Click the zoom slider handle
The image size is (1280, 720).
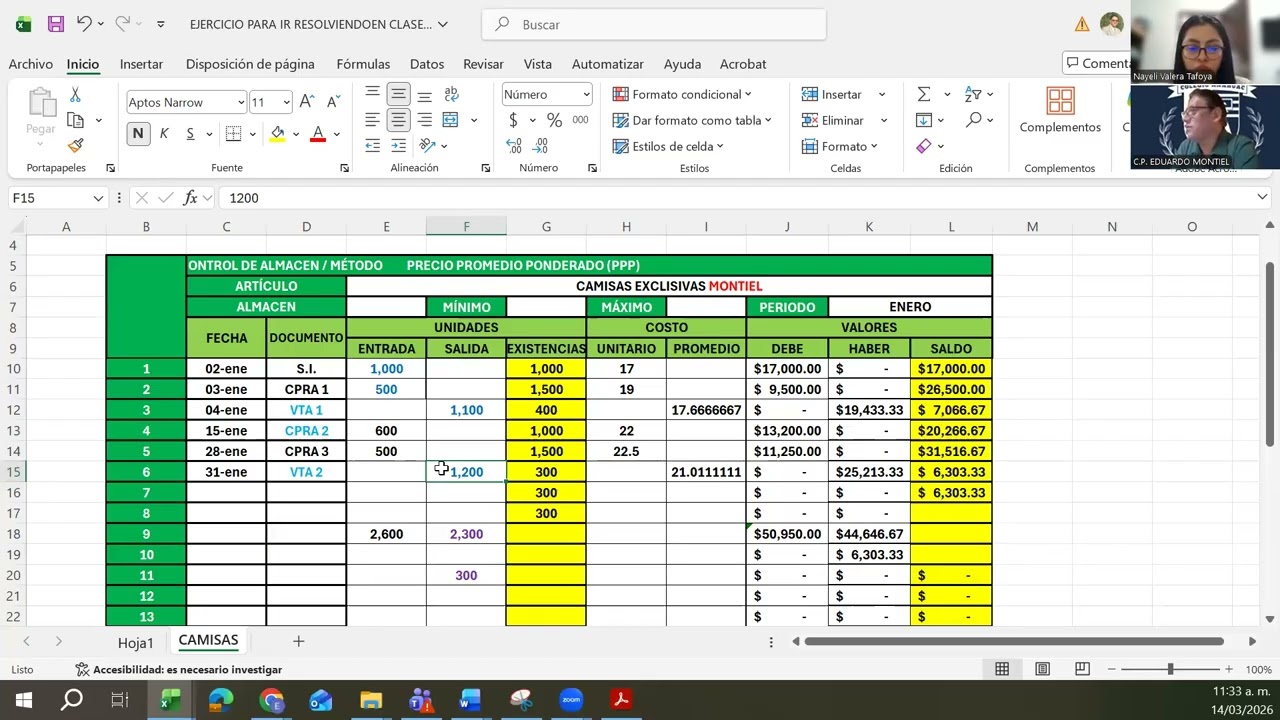[1170, 669]
